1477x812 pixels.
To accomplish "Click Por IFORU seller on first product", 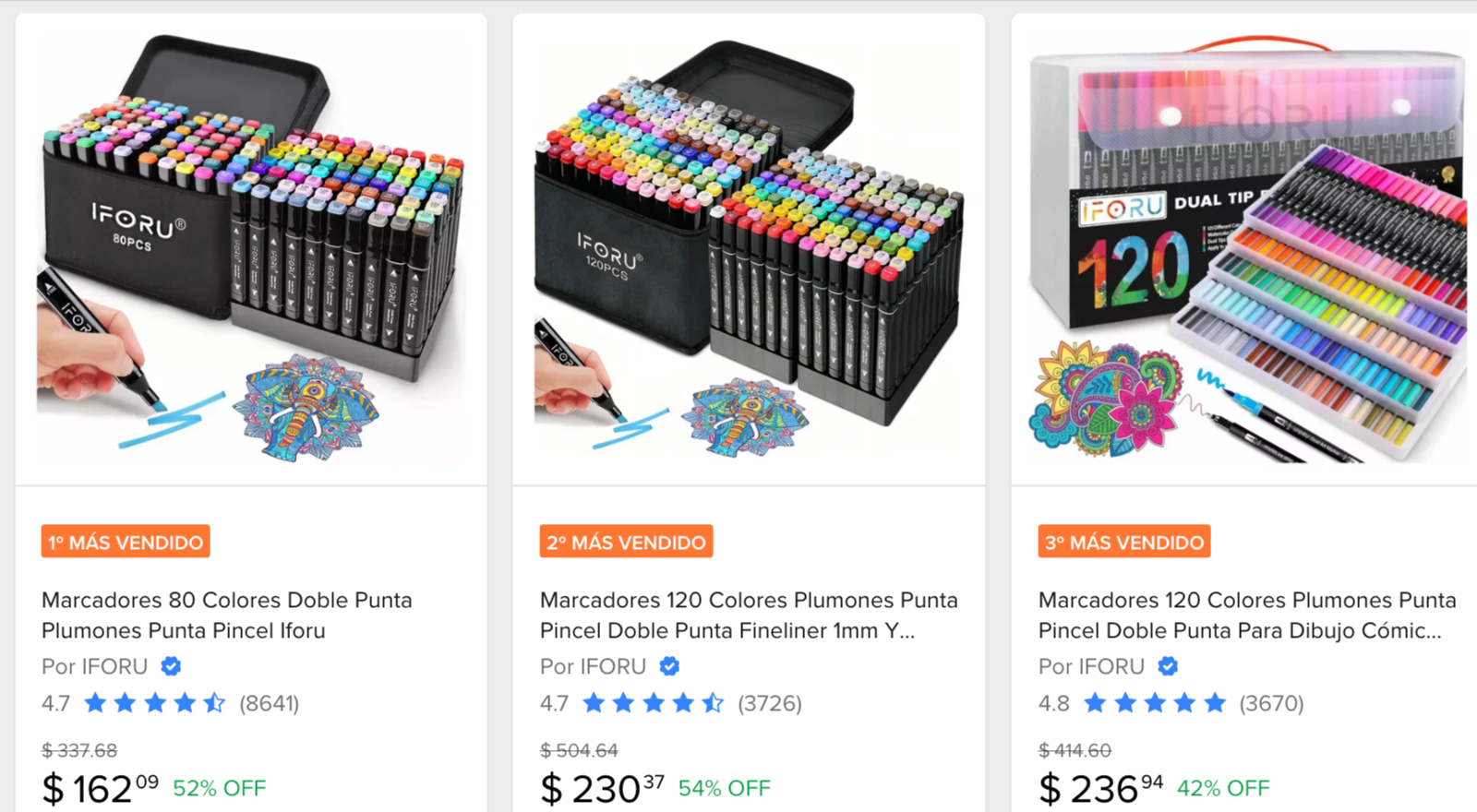I will click(94, 666).
